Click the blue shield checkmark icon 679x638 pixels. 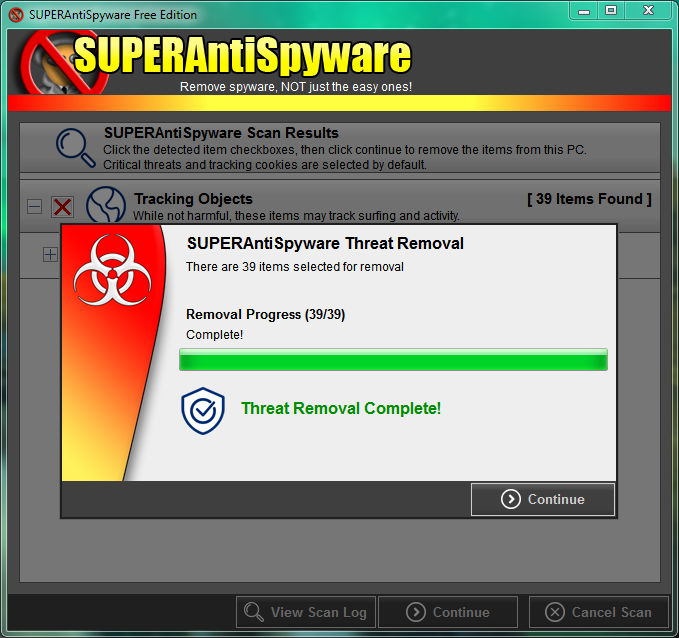point(203,411)
